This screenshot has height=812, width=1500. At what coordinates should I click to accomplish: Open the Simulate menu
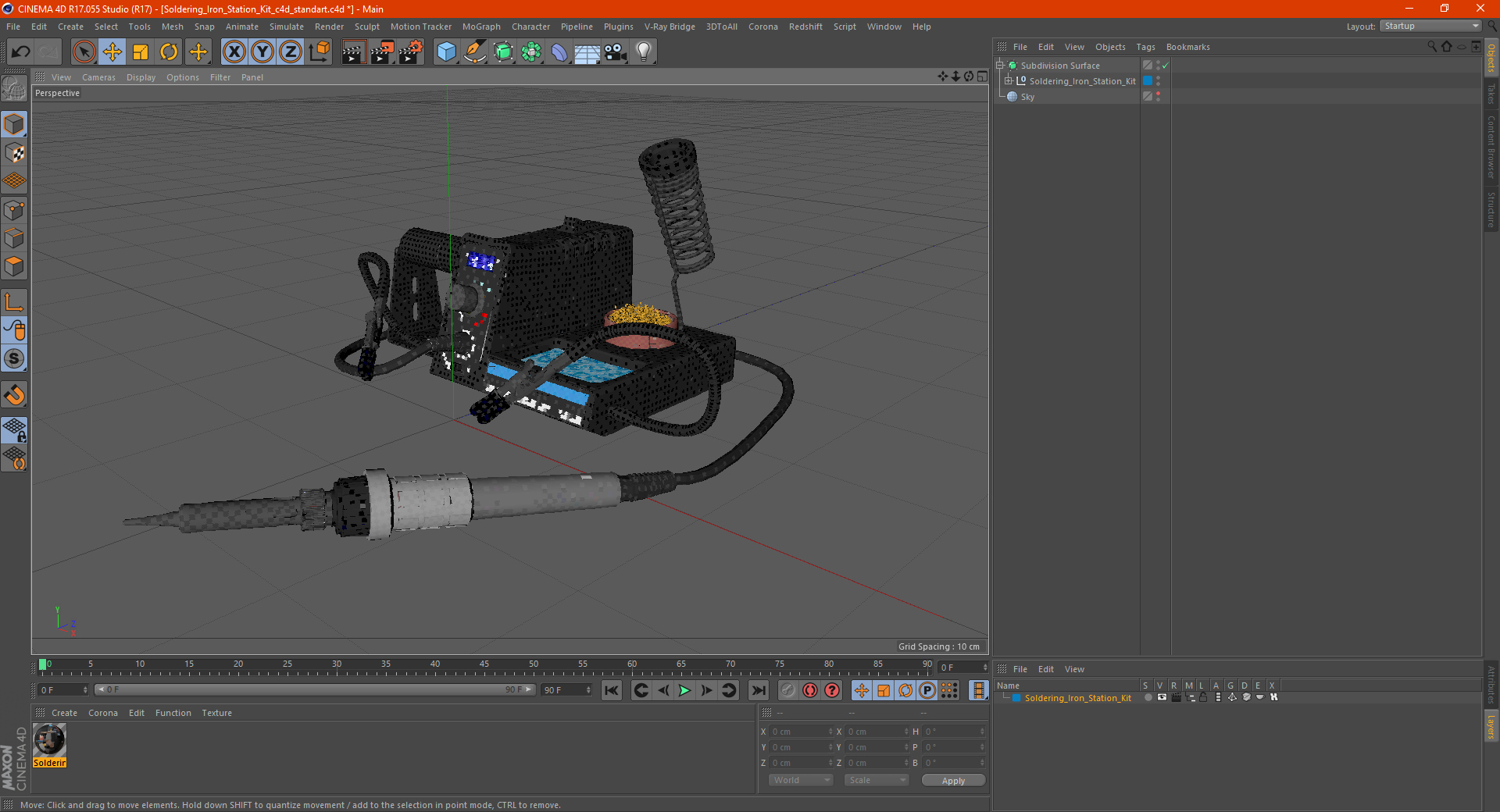[x=287, y=27]
